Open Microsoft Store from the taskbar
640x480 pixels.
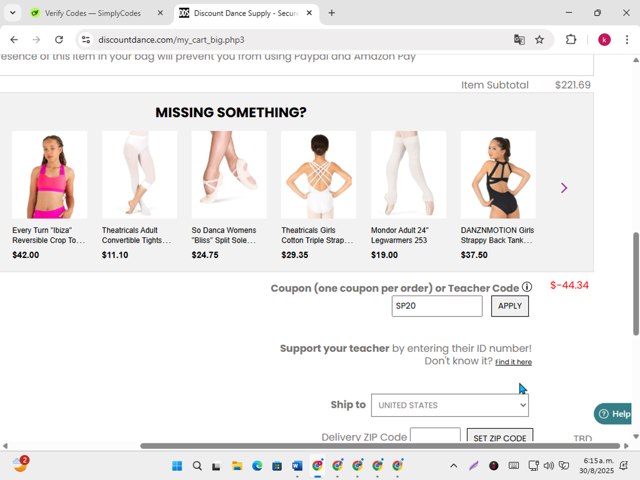(x=277, y=466)
